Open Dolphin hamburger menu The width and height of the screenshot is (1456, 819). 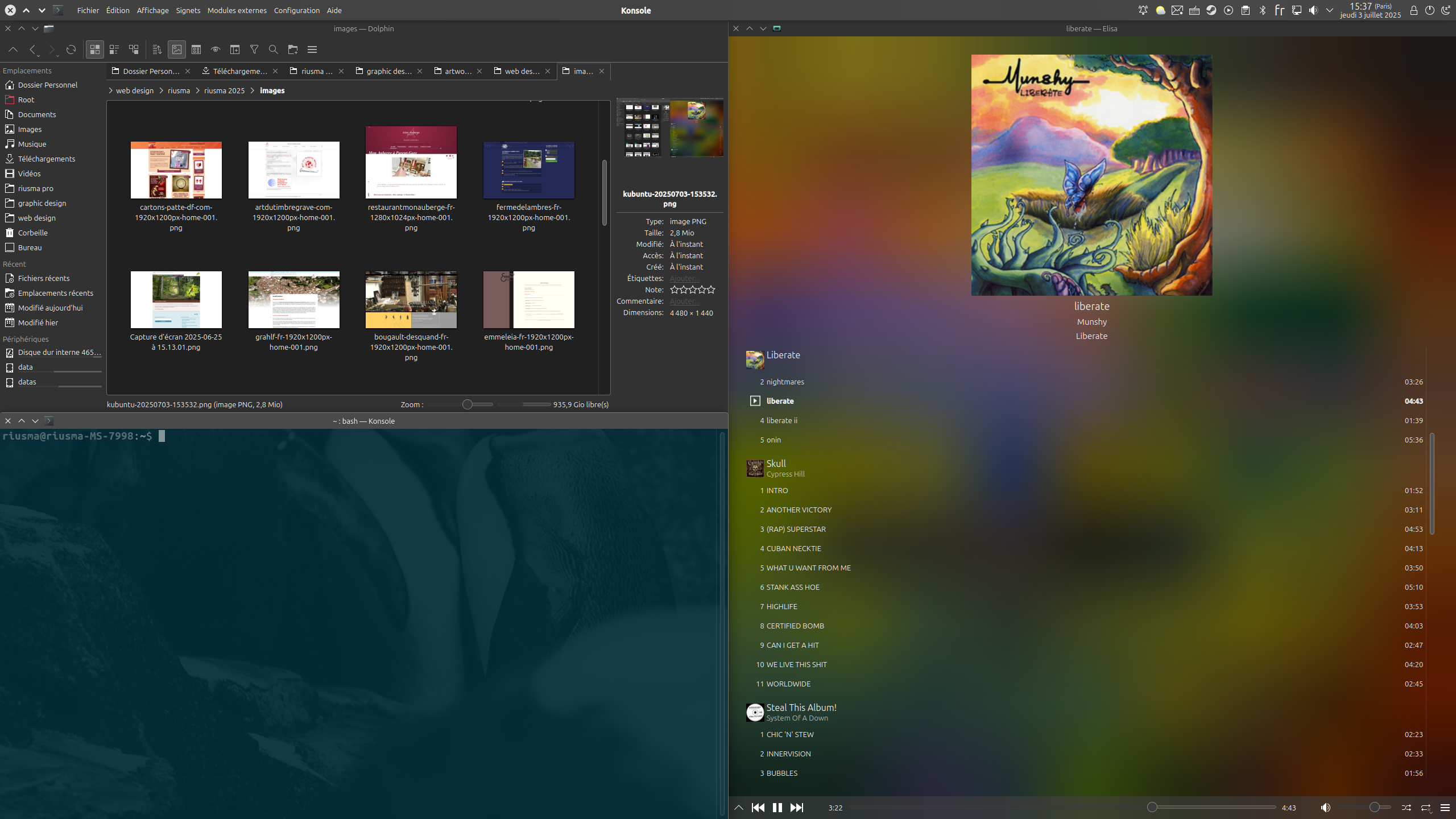[312, 49]
